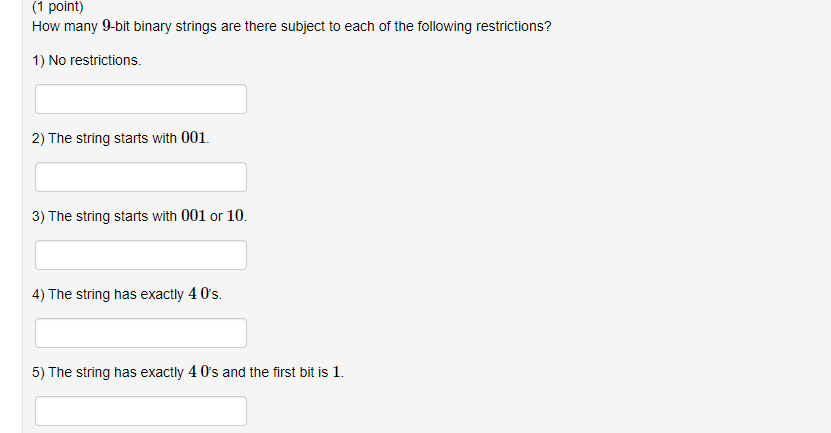831x433 pixels.
Task: Click the answer field for exactly 4 0's
Action: coord(141,333)
